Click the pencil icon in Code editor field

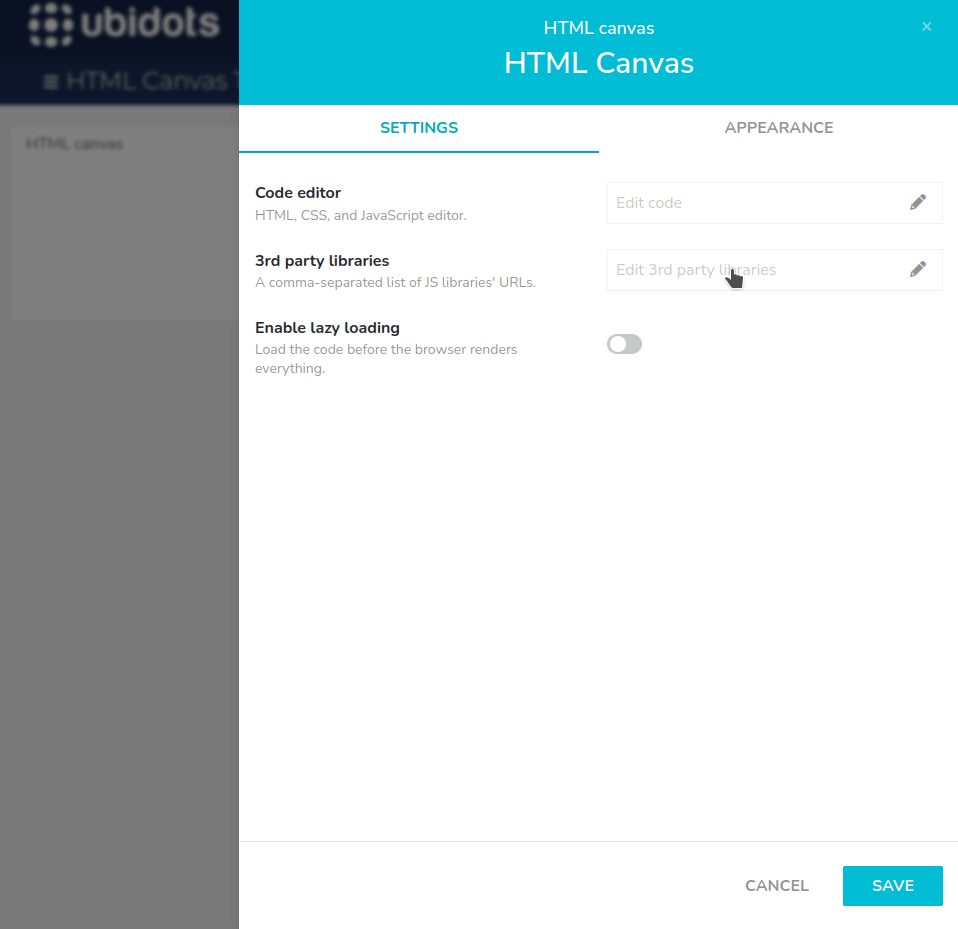pyautogui.click(x=917, y=202)
